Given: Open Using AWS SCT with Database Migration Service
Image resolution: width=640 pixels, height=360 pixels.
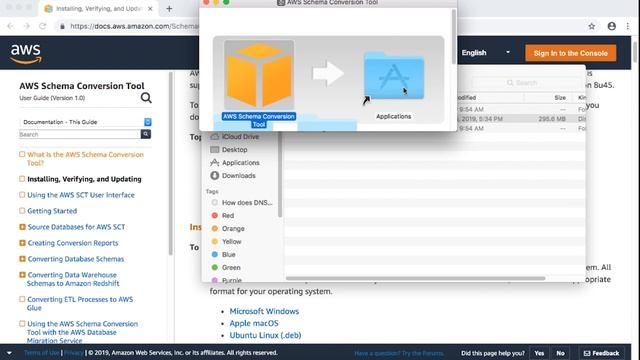Looking at the screenshot, I should [x=82, y=332].
